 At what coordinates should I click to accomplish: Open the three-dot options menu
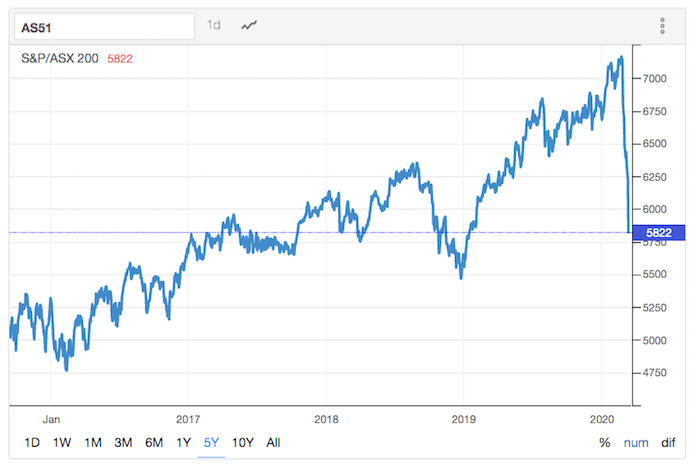662,27
